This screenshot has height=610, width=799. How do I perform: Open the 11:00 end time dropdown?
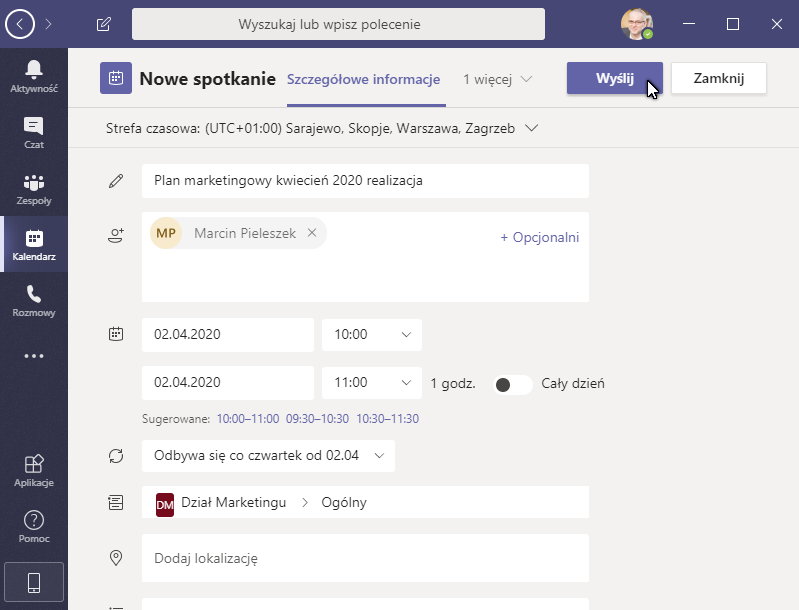[372, 383]
